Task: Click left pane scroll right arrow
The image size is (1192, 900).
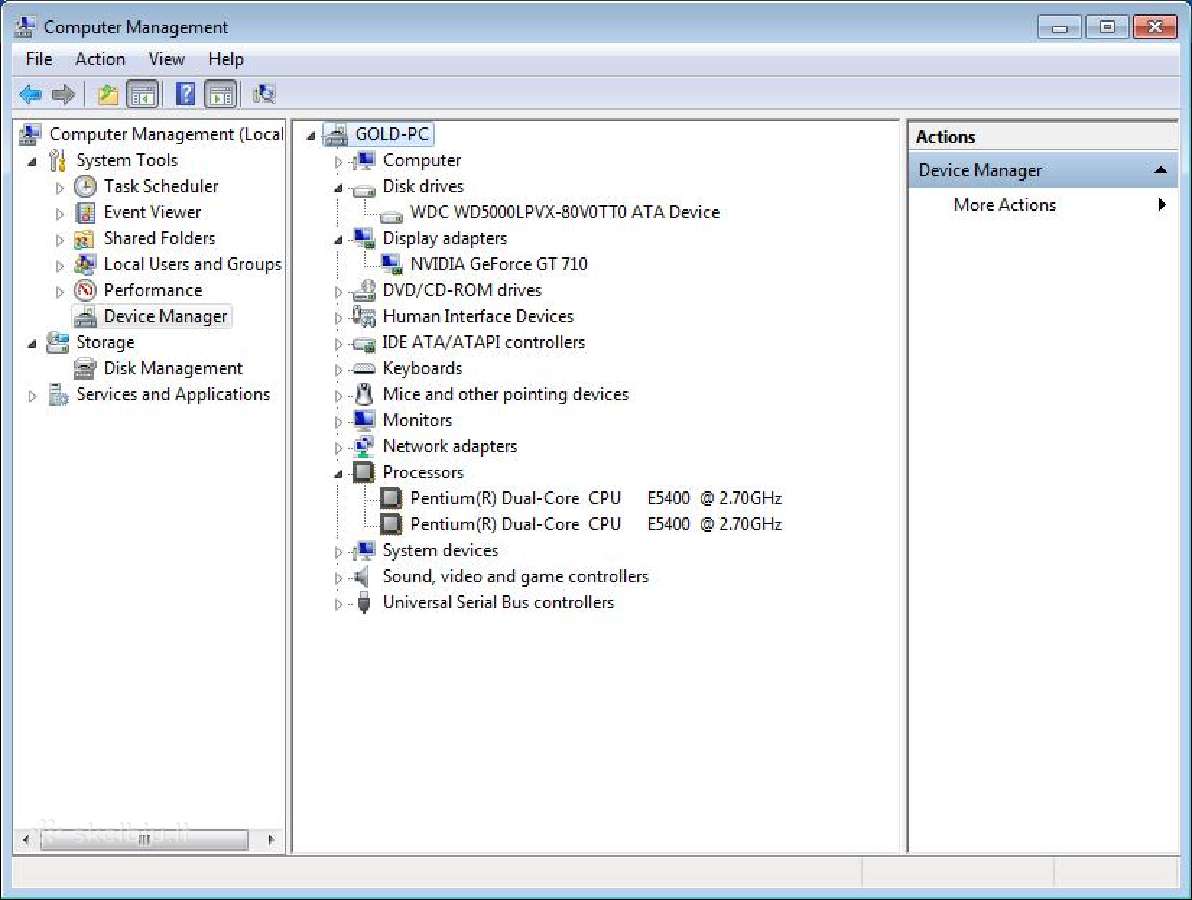Action: pos(271,840)
